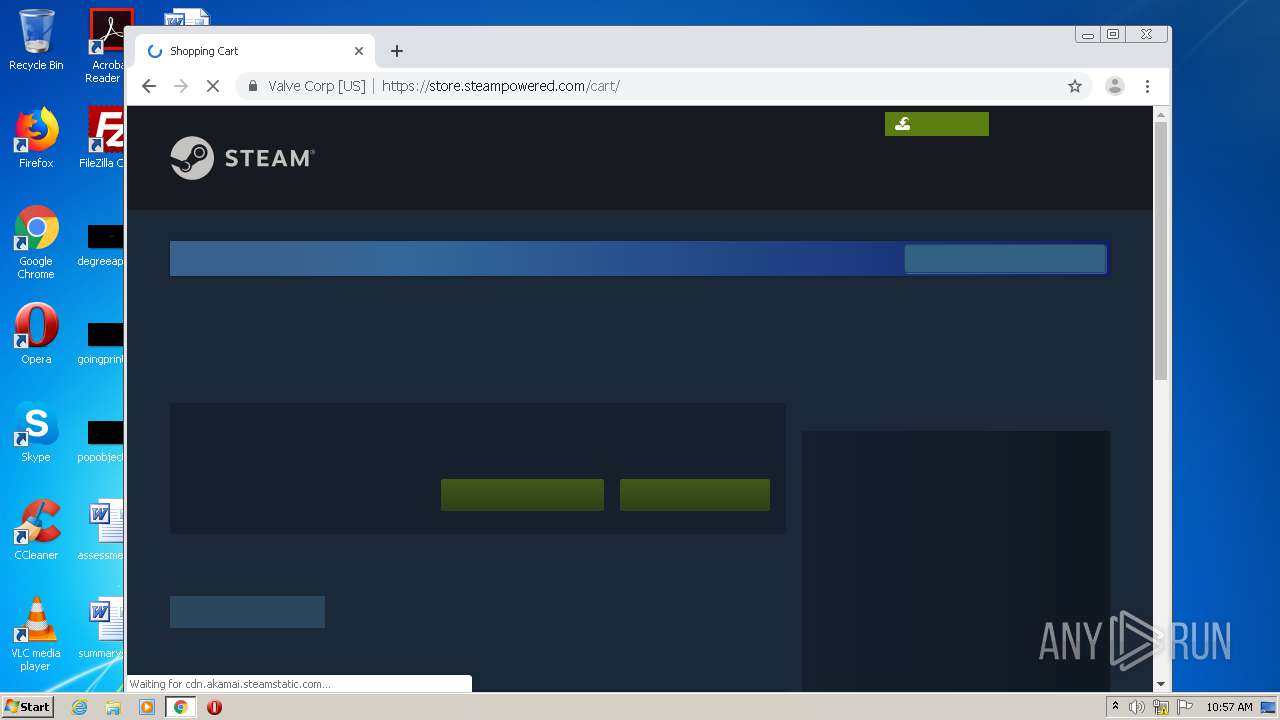The height and width of the screenshot is (720, 1280).
Task: Switch to Chrome via taskbar icon
Action: coord(181,707)
